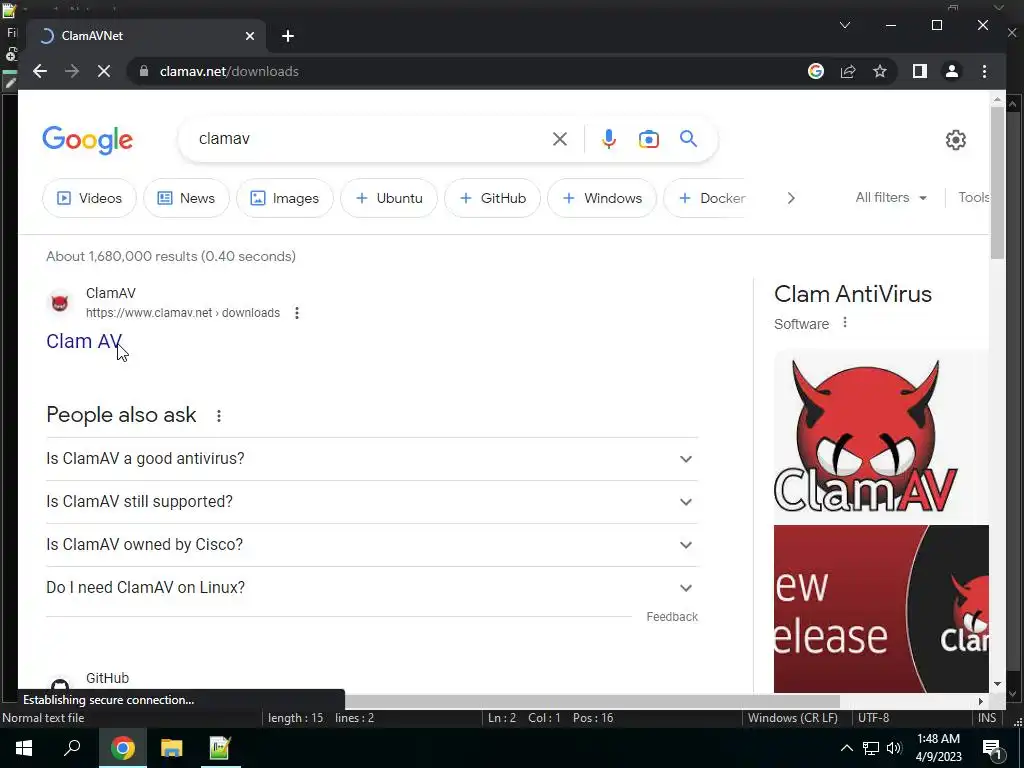Image resolution: width=1024 pixels, height=768 pixels.
Task: Expand Is ClamAV a good antivirus
Action: coord(372,458)
